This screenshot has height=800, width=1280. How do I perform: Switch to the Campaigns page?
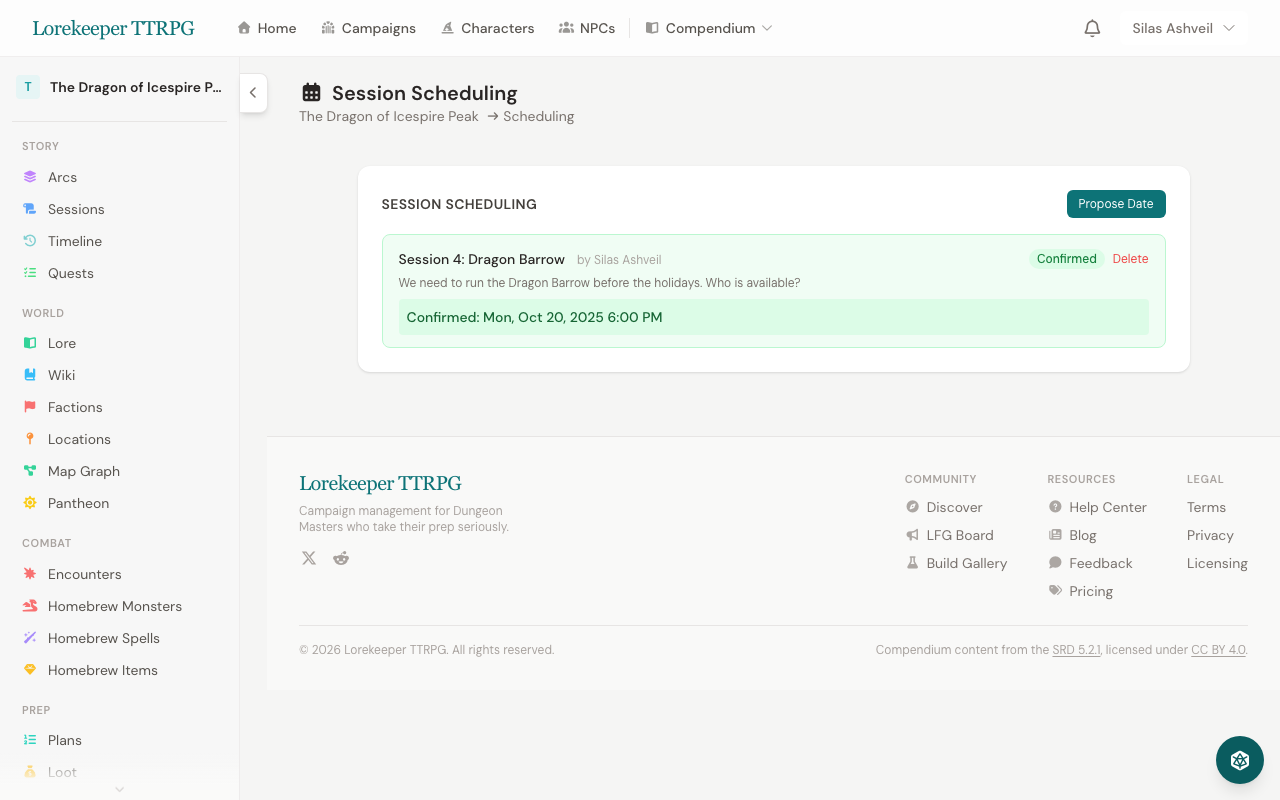click(369, 28)
